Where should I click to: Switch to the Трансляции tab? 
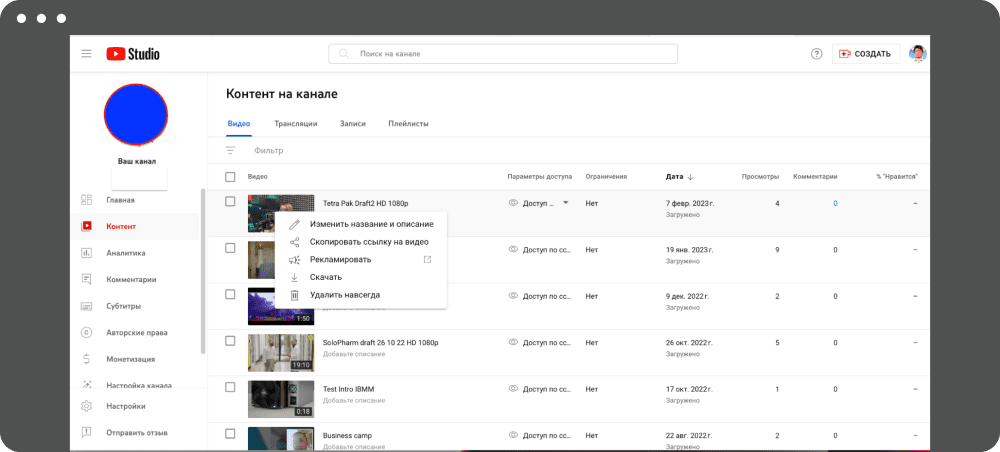coord(296,124)
